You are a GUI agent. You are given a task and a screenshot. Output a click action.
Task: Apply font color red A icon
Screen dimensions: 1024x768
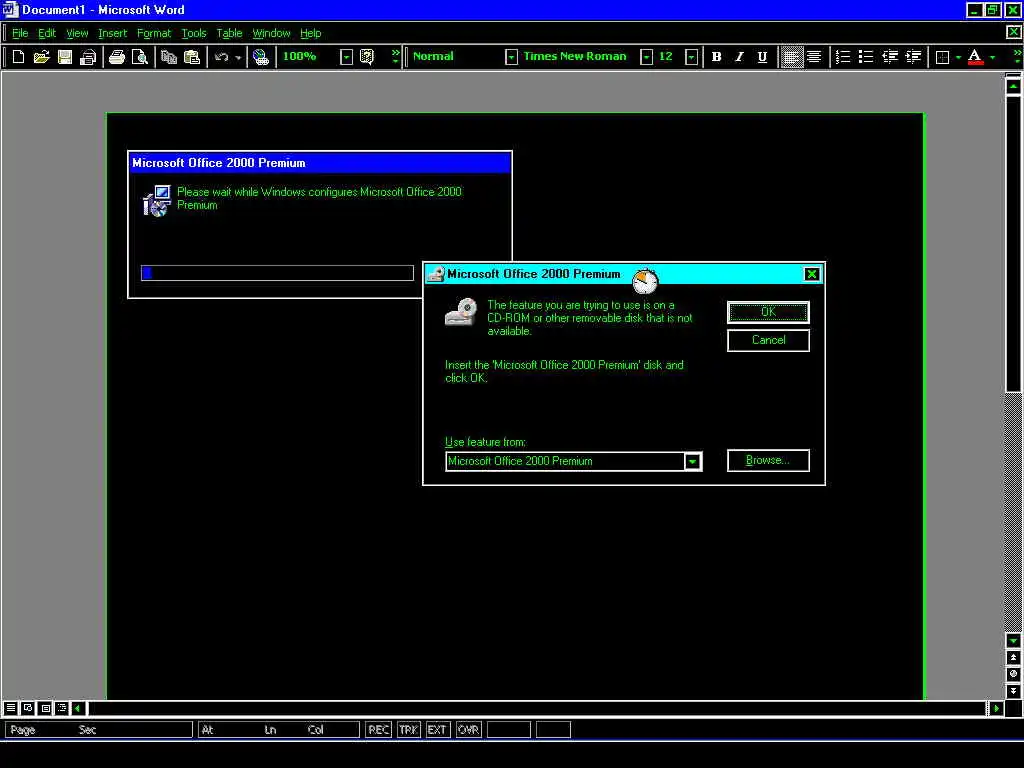coord(975,57)
